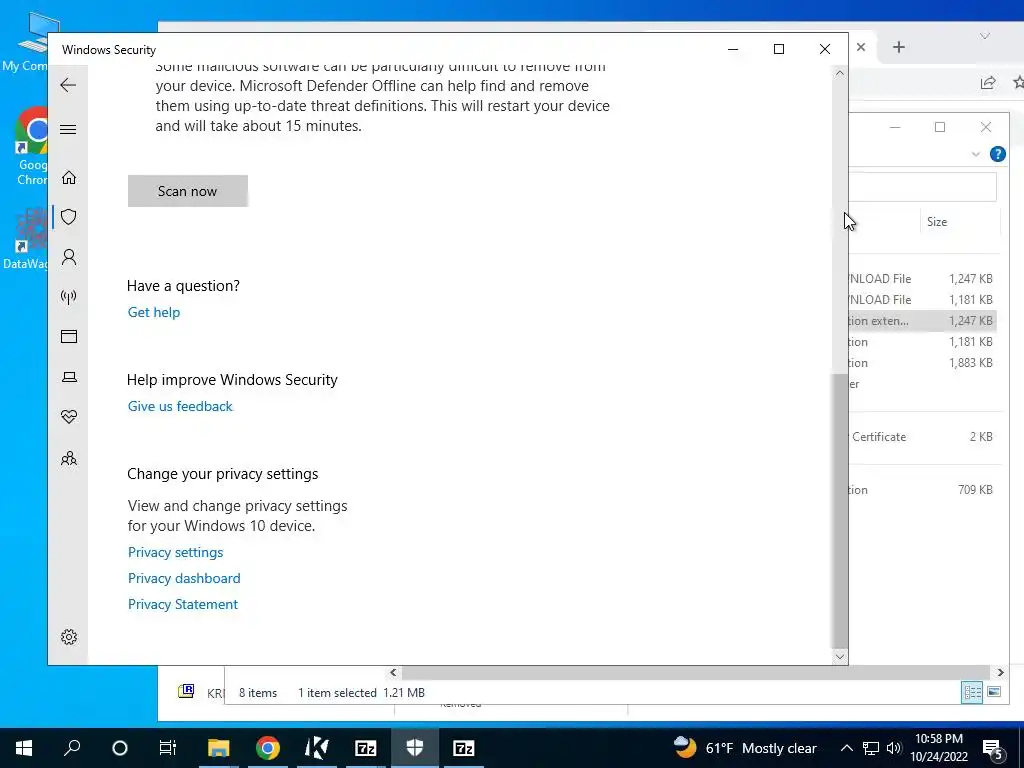The image size is (1024, 768).
Task: Open Privacy dashboard link
Action: point(184,579)
